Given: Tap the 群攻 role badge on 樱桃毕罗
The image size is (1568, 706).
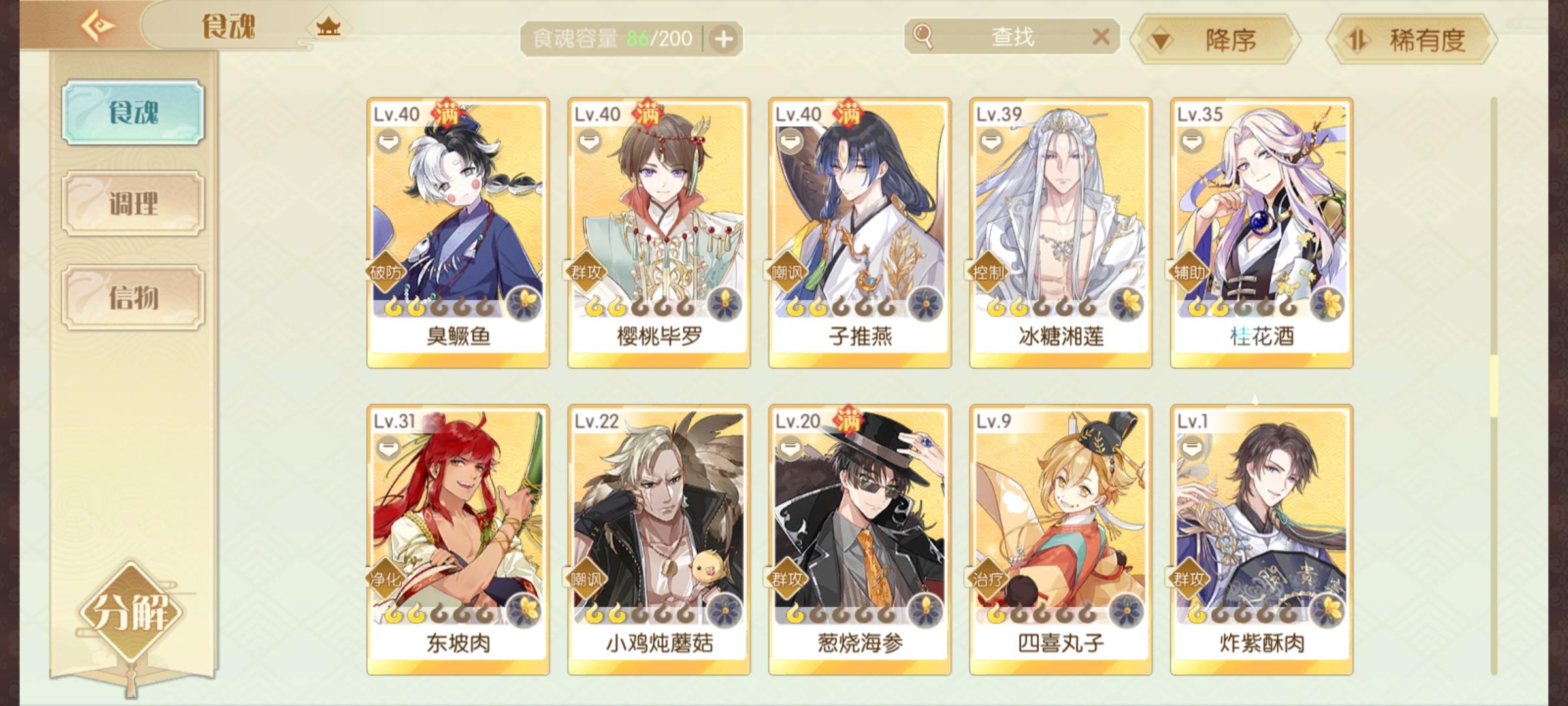Looking at the screenshot, I should (x=585, y=272).
